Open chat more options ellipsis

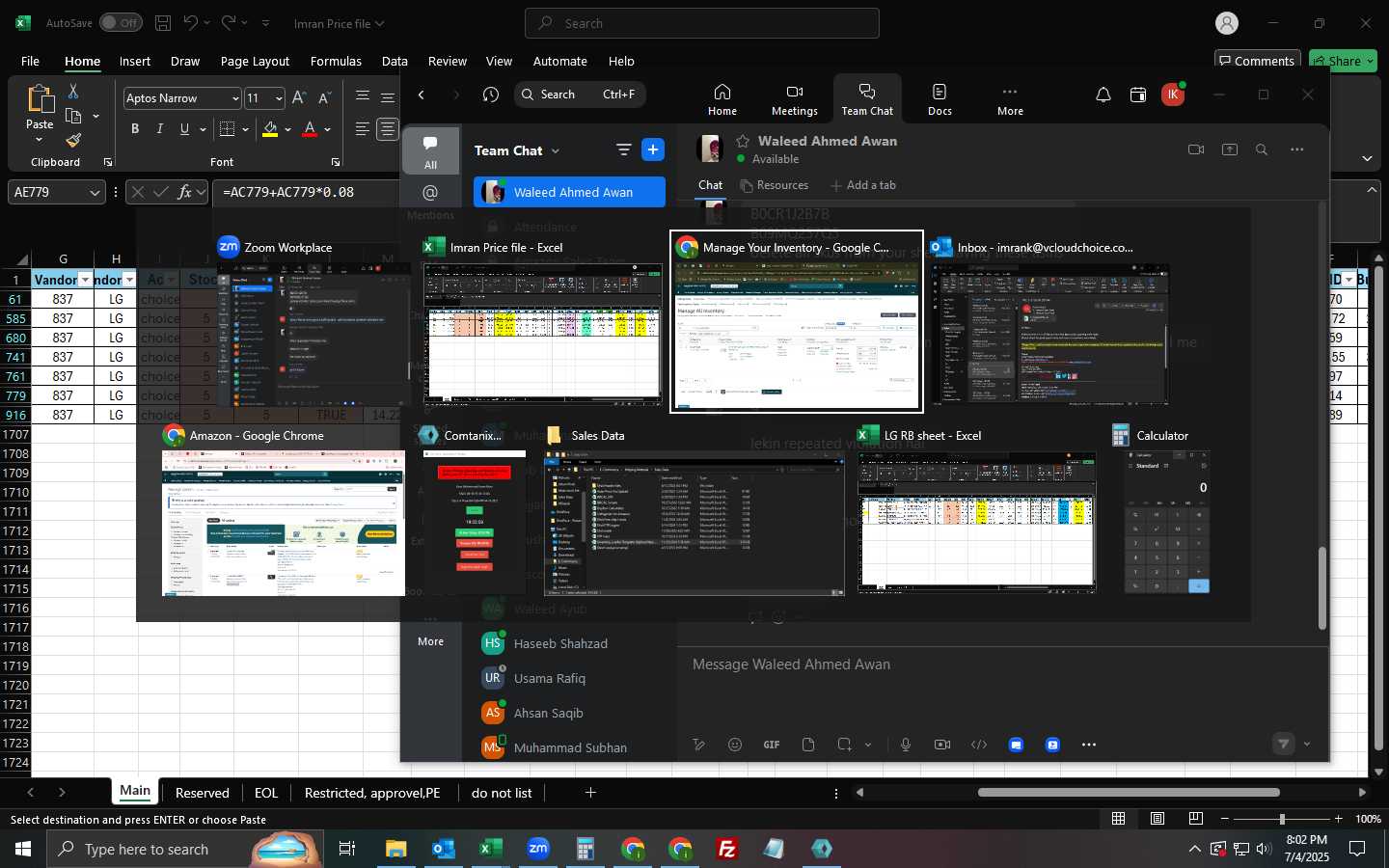(1297, 149)
